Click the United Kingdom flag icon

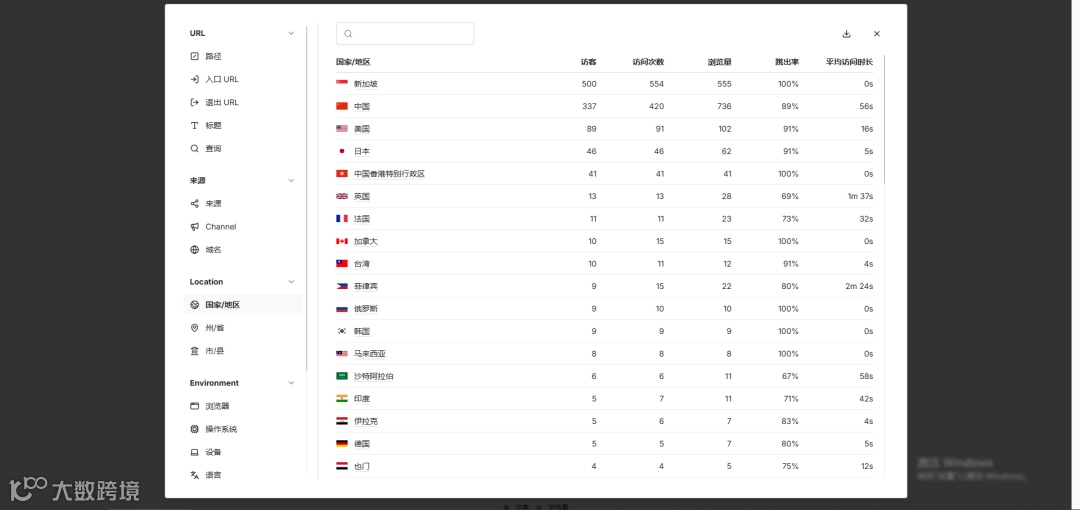pos(342,196)
